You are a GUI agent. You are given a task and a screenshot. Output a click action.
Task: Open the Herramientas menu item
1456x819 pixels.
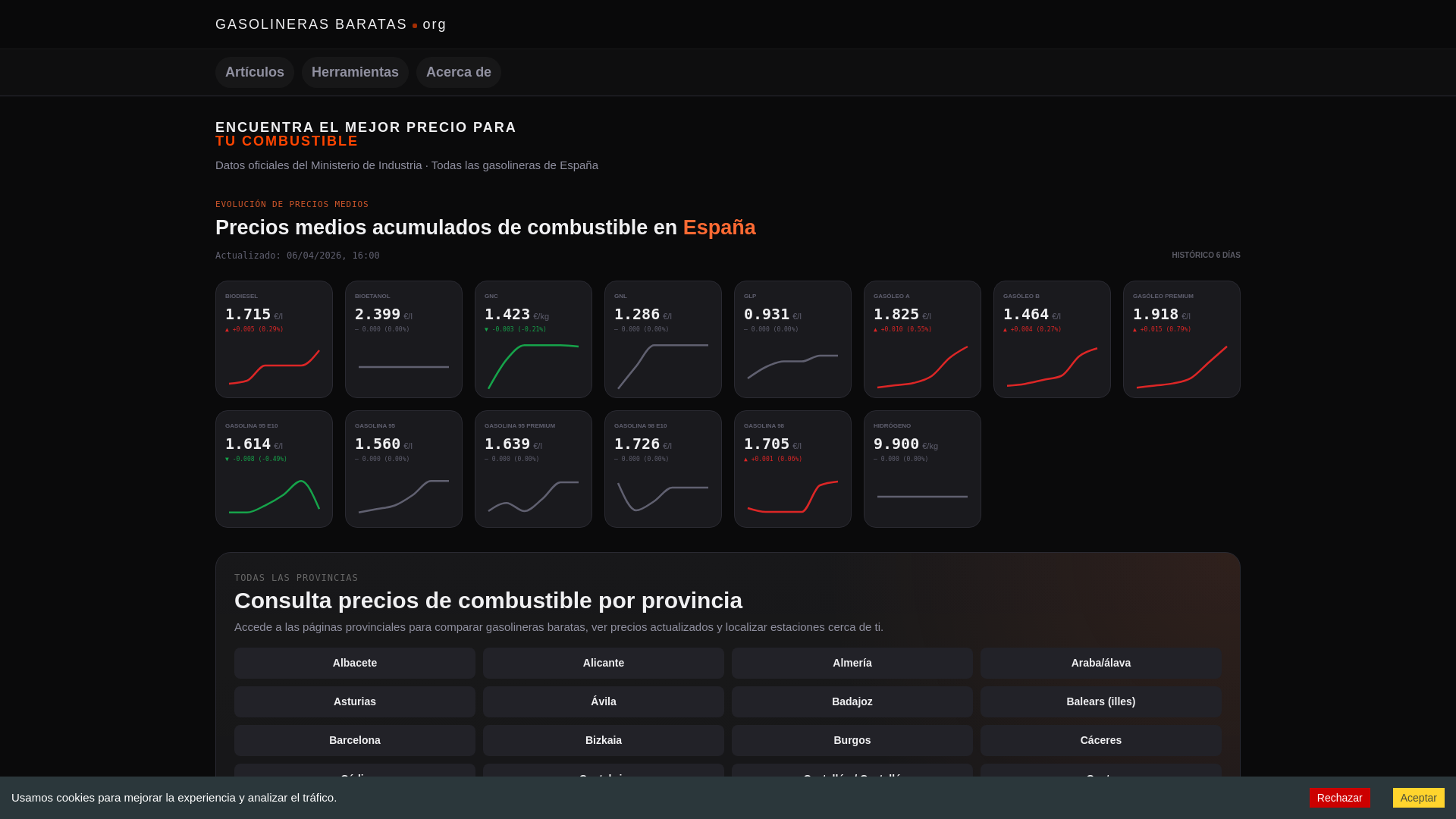tap(355, 72)
